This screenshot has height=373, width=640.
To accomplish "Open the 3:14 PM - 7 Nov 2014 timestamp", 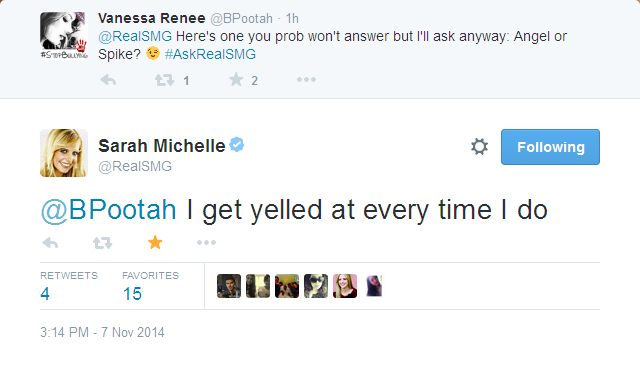I will [102, 332].
